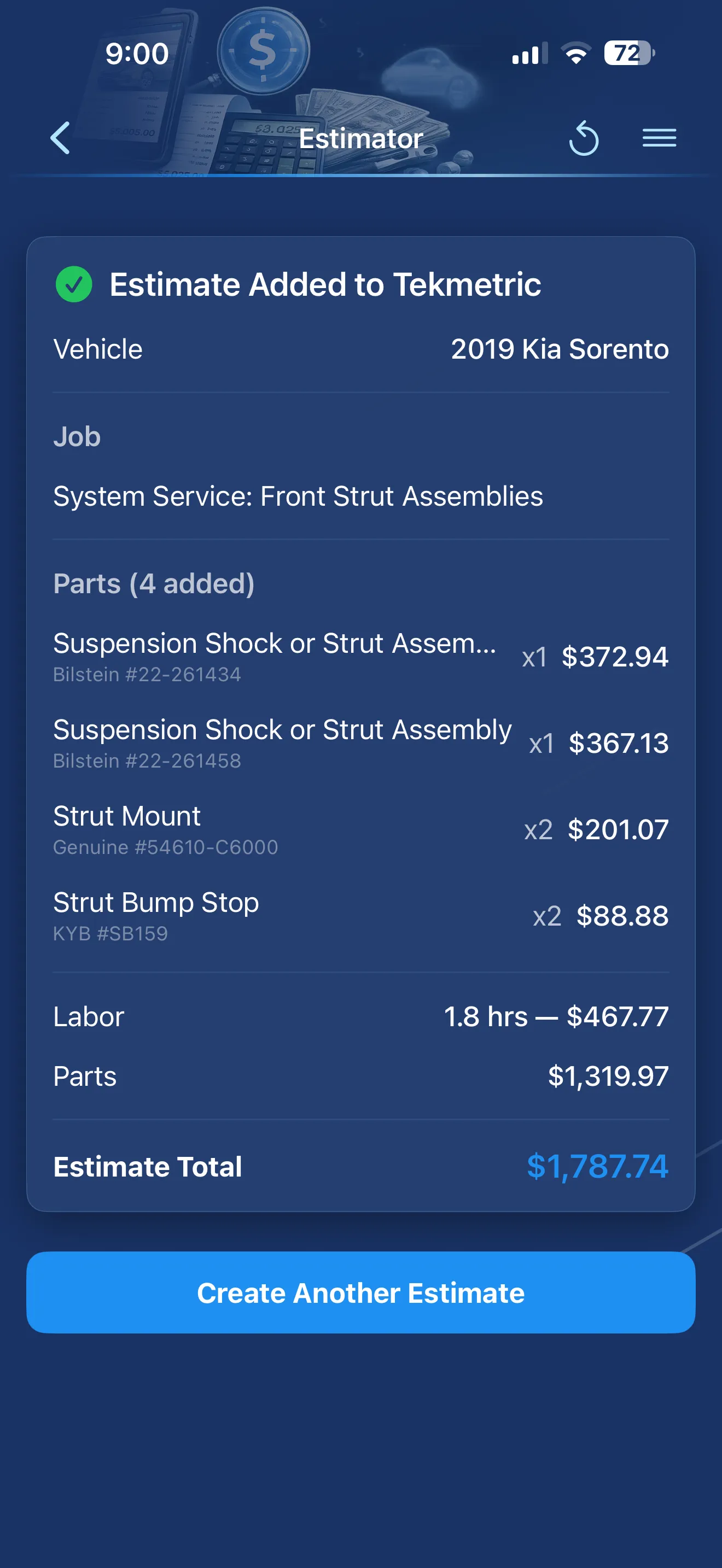The height and width of the screenshot is (1568, 722).
Task: Tap the Estimator title in the header
Action: (x=360, y=138)
